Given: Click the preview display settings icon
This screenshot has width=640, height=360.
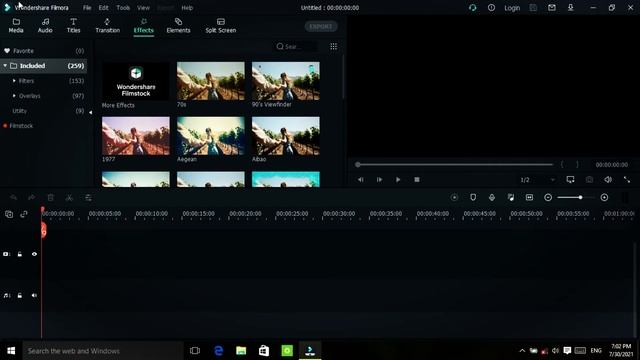Looking at the screenshot, I should pos(570,180).
